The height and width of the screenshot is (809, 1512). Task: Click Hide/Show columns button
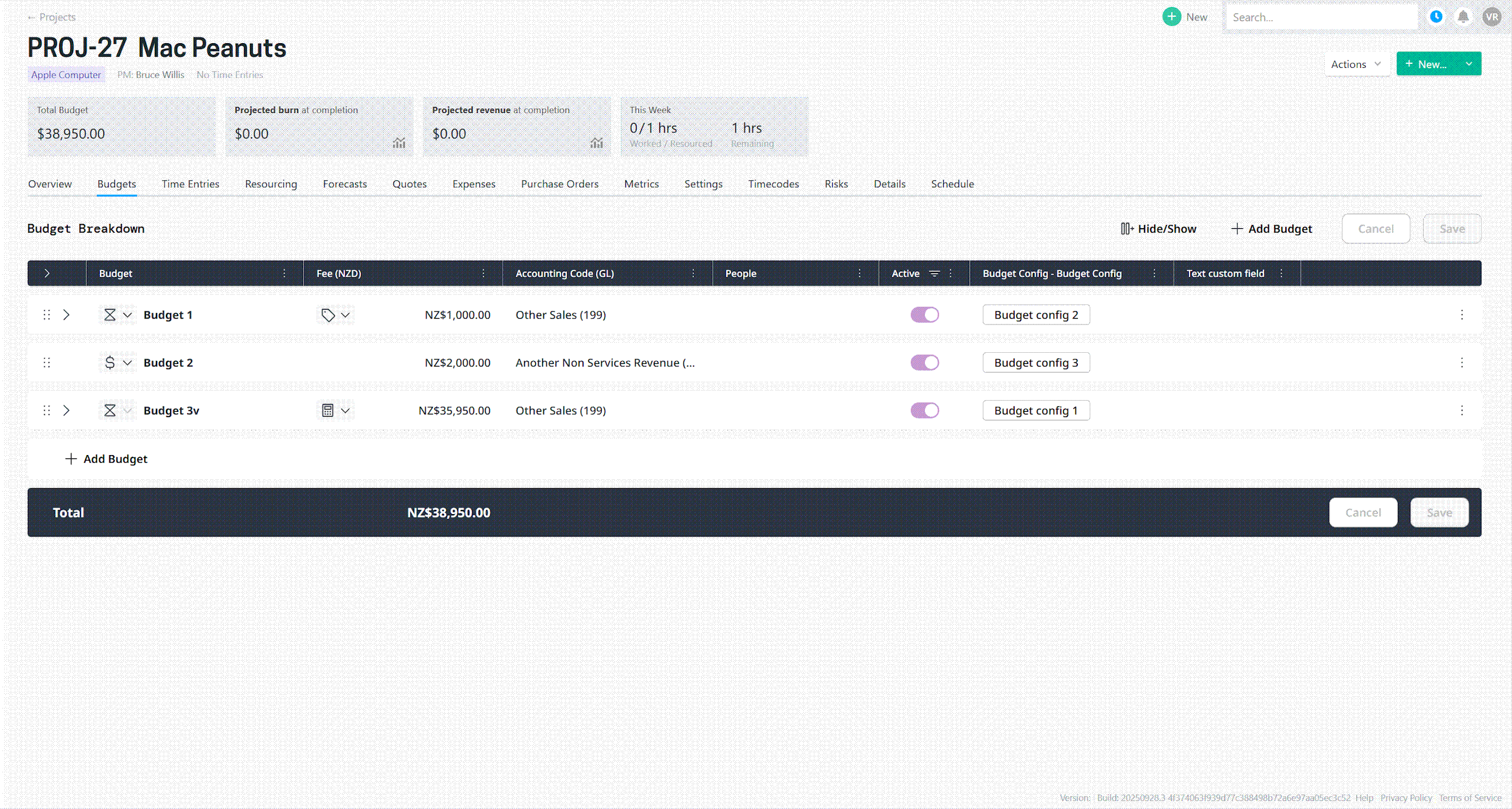pos(1158,229)
